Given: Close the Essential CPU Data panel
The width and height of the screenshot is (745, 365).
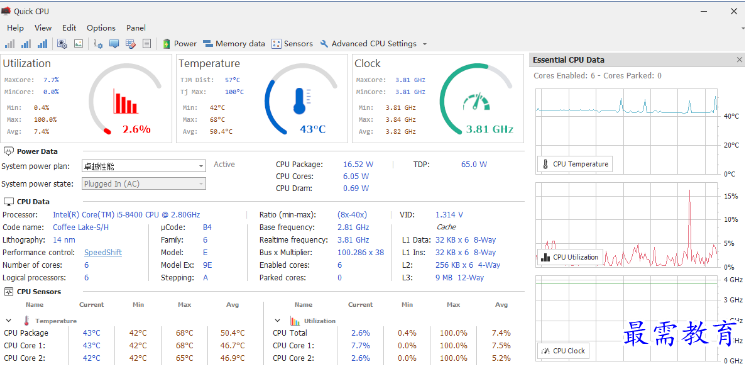Looking at the screenshot, I should 739,60.
